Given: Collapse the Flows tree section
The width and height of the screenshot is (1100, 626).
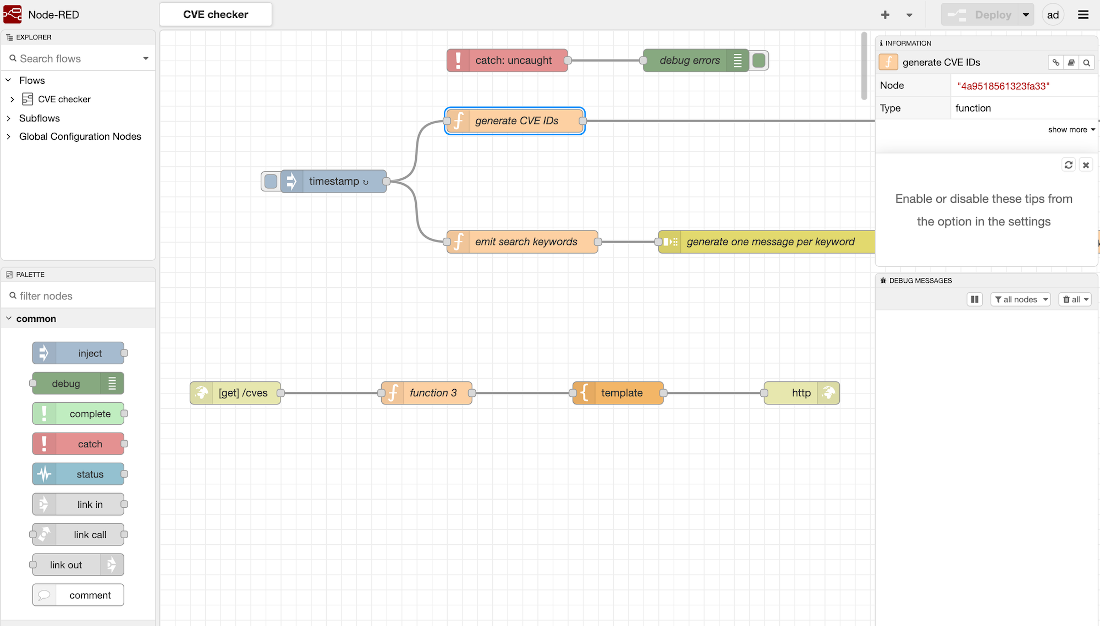Looking at the screenshot, I should (8, 80).
